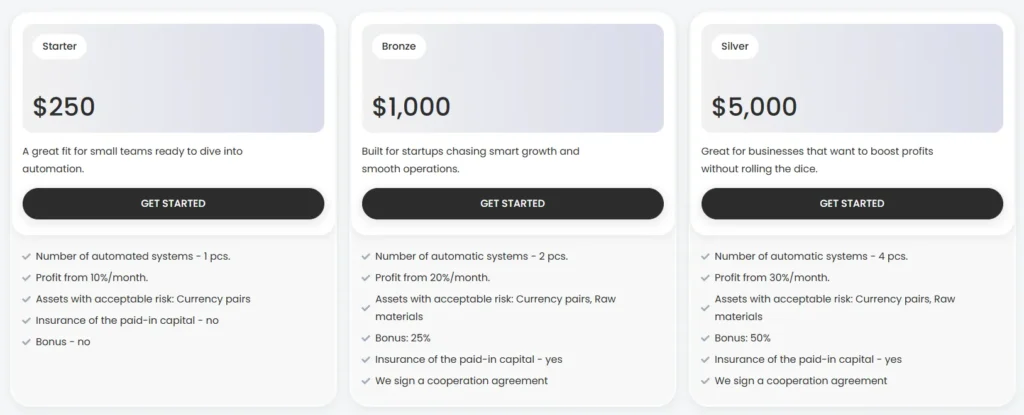The image size is (1024, 415).
Task: Click the checkmark by Silver 'Profit from 30%/month'
Action: [x=706, y=278]
